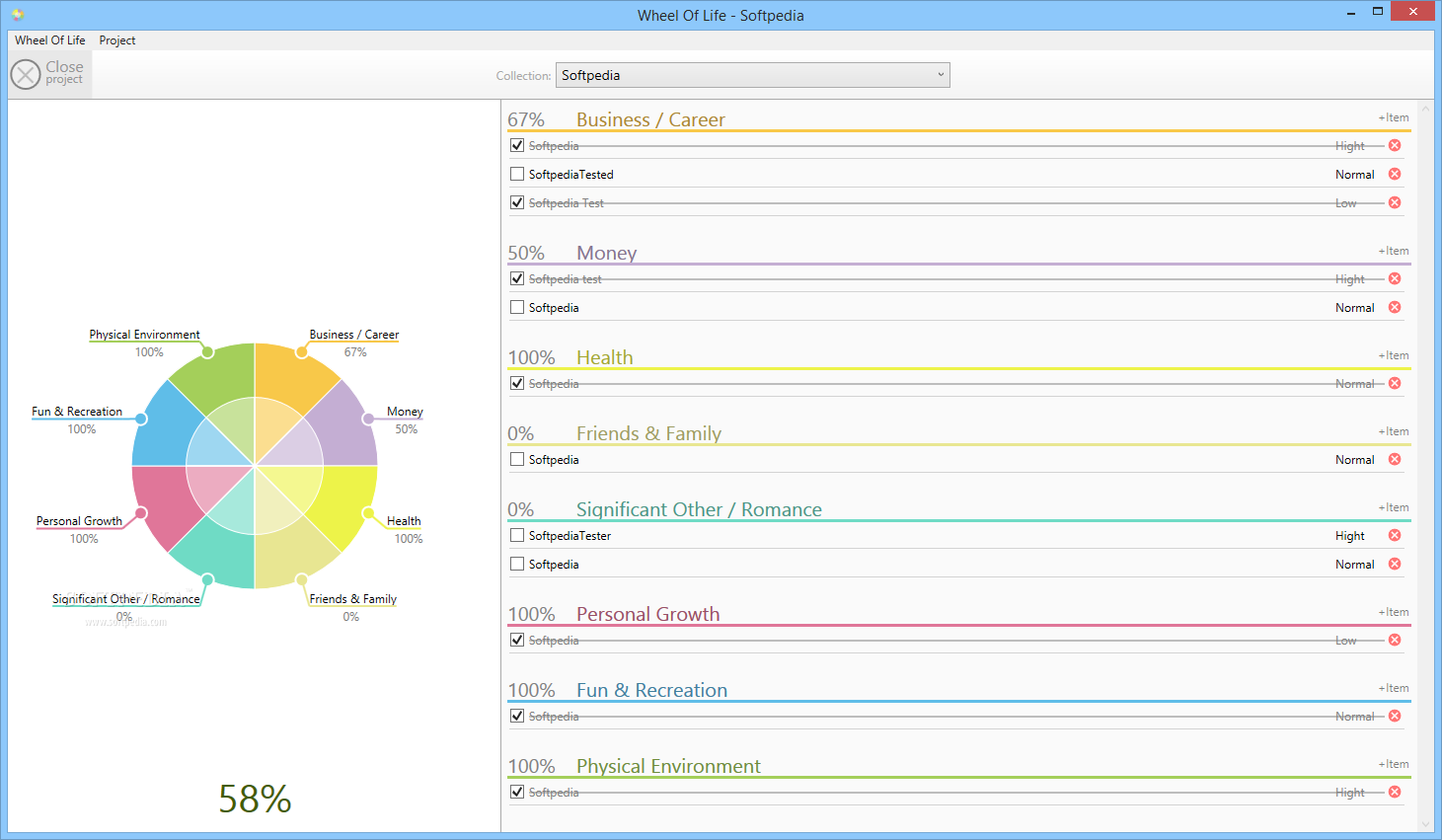Check the SoftpediaTester item
Viewport: 1442px width, 840px height.
click(517, 535)
